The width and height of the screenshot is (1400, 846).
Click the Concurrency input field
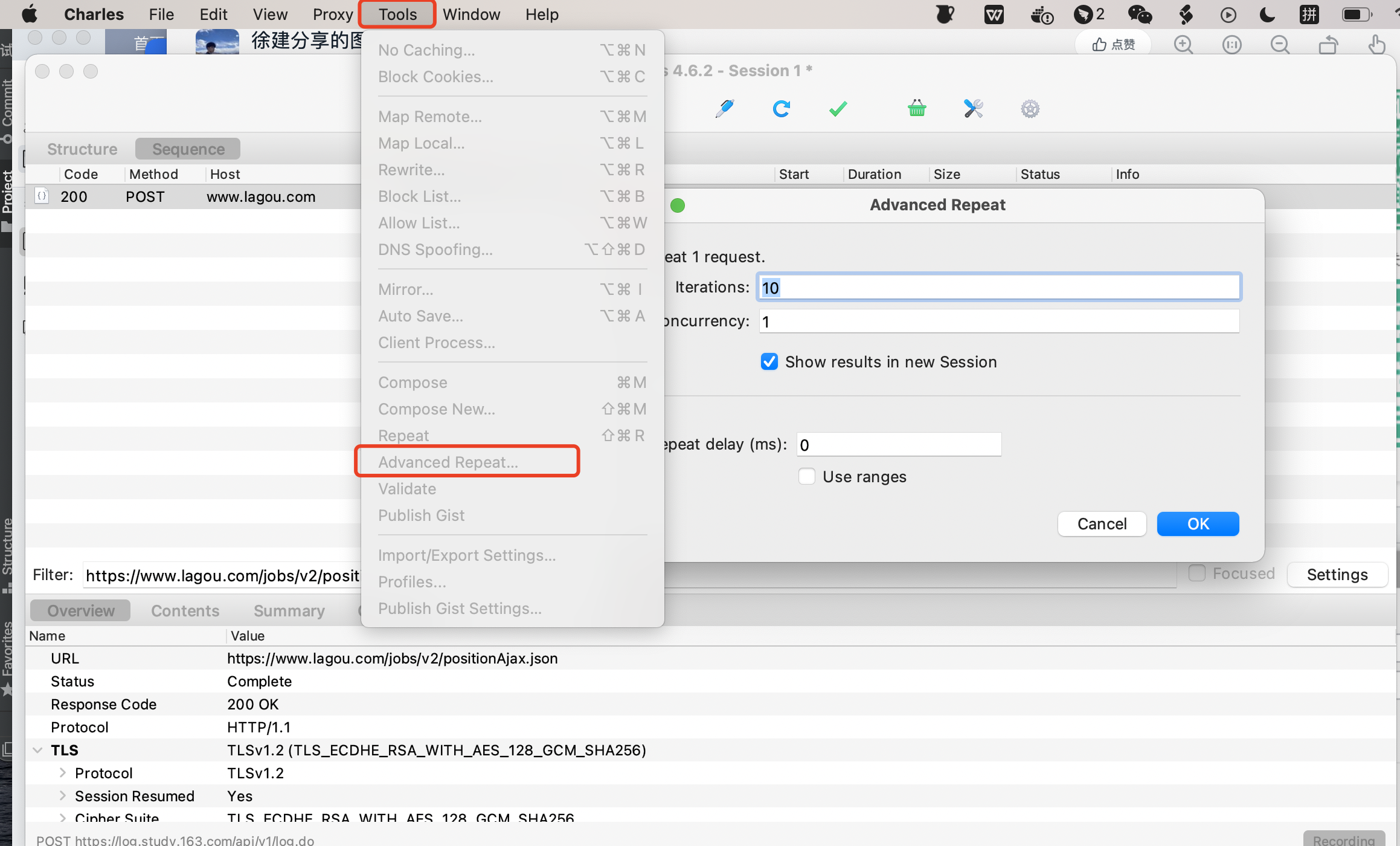pyautogui.click(x=998, y=321)
